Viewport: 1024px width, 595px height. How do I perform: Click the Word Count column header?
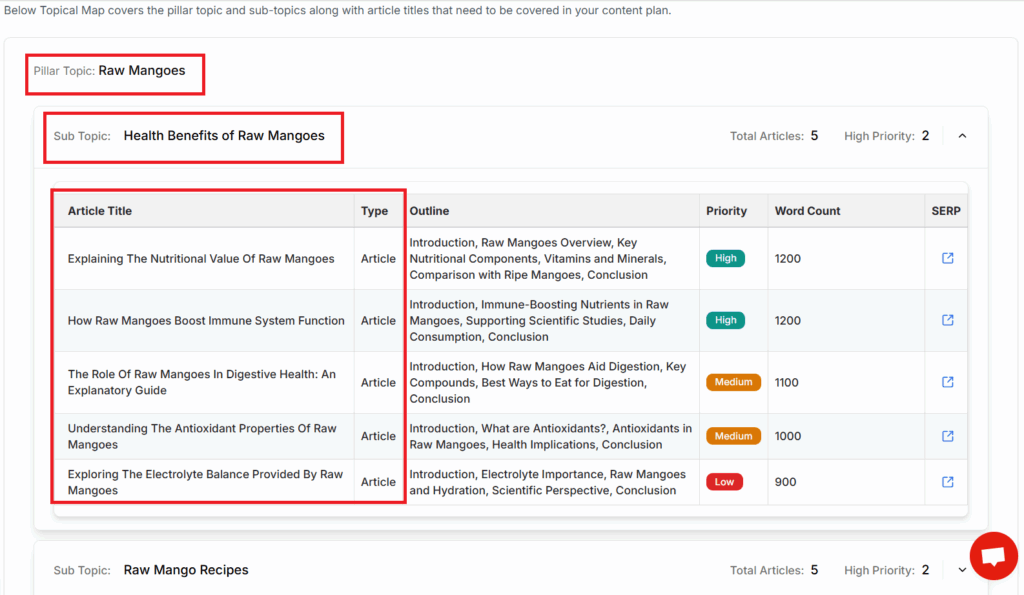[x=807, y=211]
